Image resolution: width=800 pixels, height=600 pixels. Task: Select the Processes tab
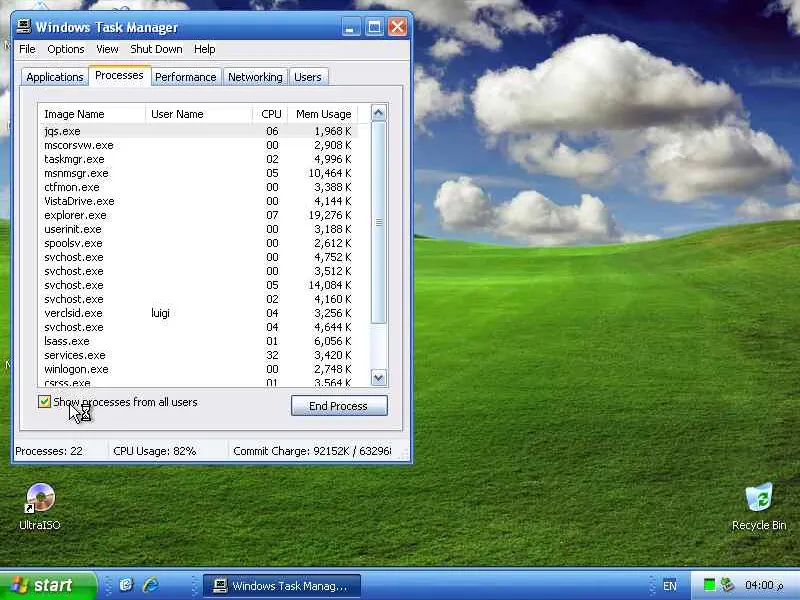click(x=119, y=75)
